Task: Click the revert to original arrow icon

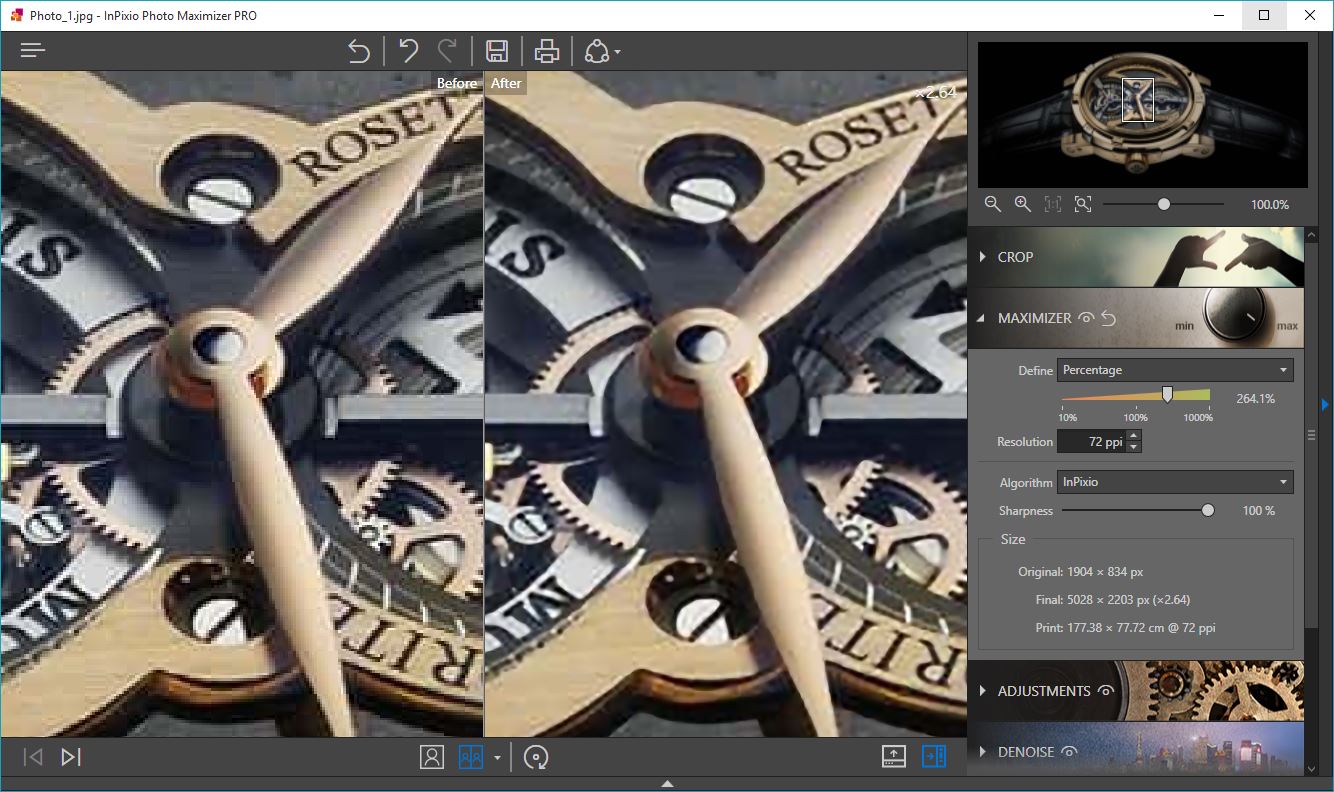Action: (x=358, y=51)
